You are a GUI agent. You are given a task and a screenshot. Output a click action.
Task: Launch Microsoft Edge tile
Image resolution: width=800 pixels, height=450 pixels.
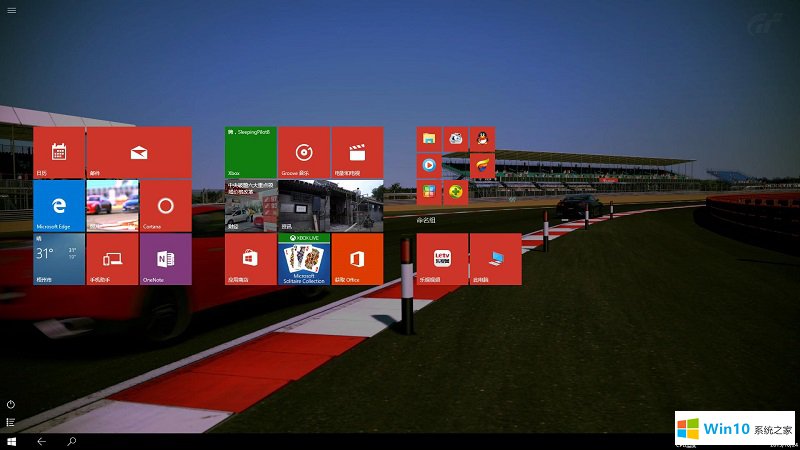59,206
